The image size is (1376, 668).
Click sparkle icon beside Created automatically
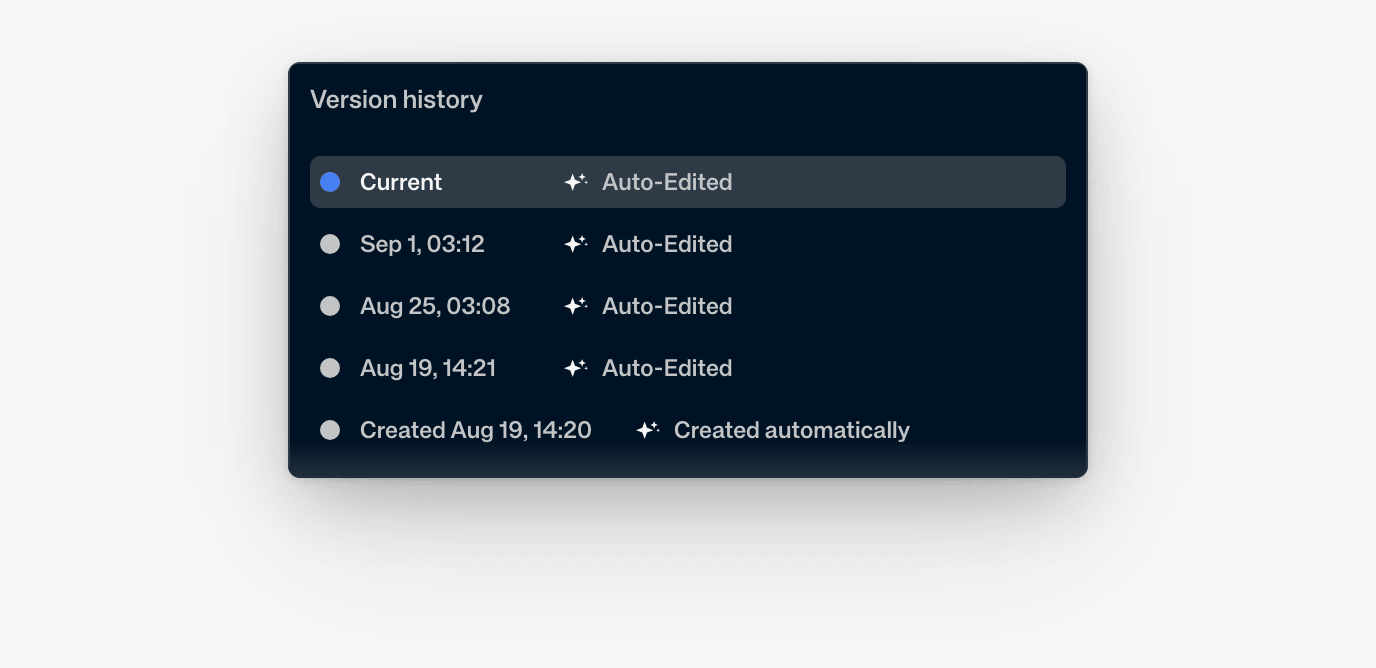[647, 430]
